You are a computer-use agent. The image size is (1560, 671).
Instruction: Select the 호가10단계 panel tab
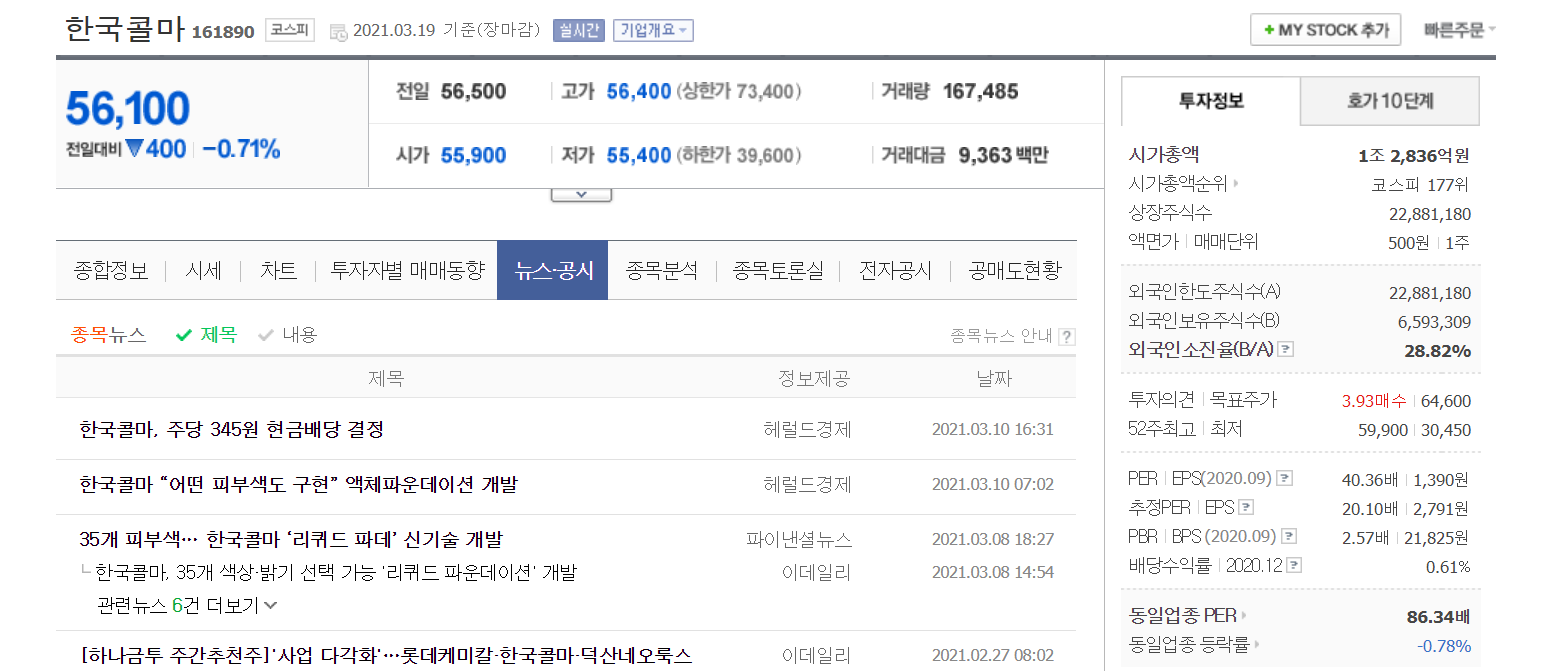tap(1390, 101)
